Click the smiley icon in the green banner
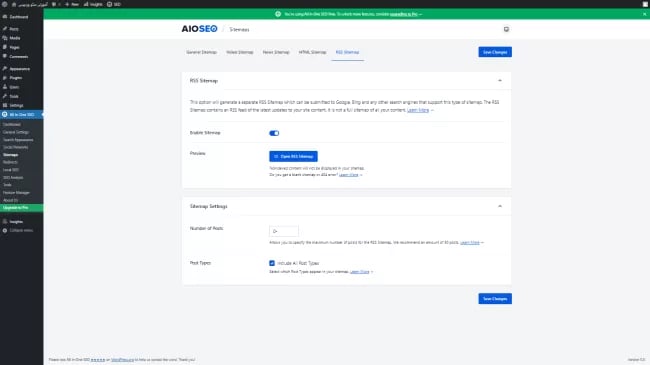 (x=278, y=14)
